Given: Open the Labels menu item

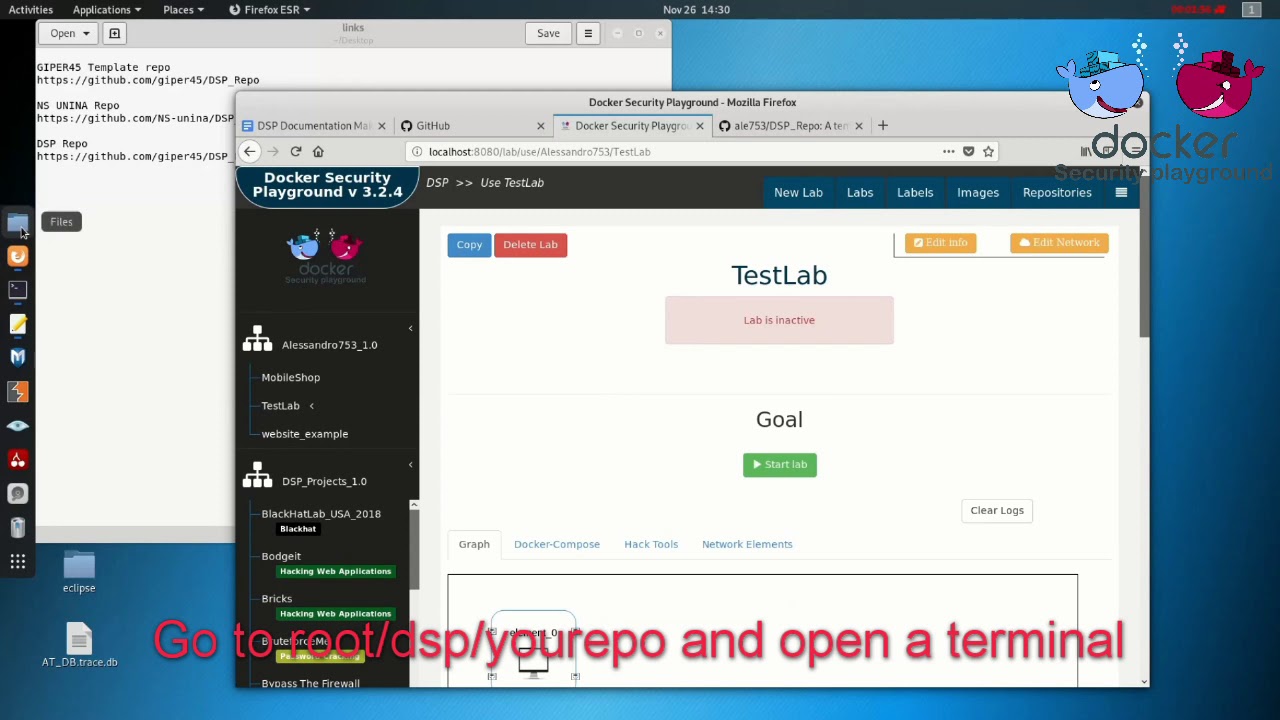Looking at the screenshot, I should point(915,192).
